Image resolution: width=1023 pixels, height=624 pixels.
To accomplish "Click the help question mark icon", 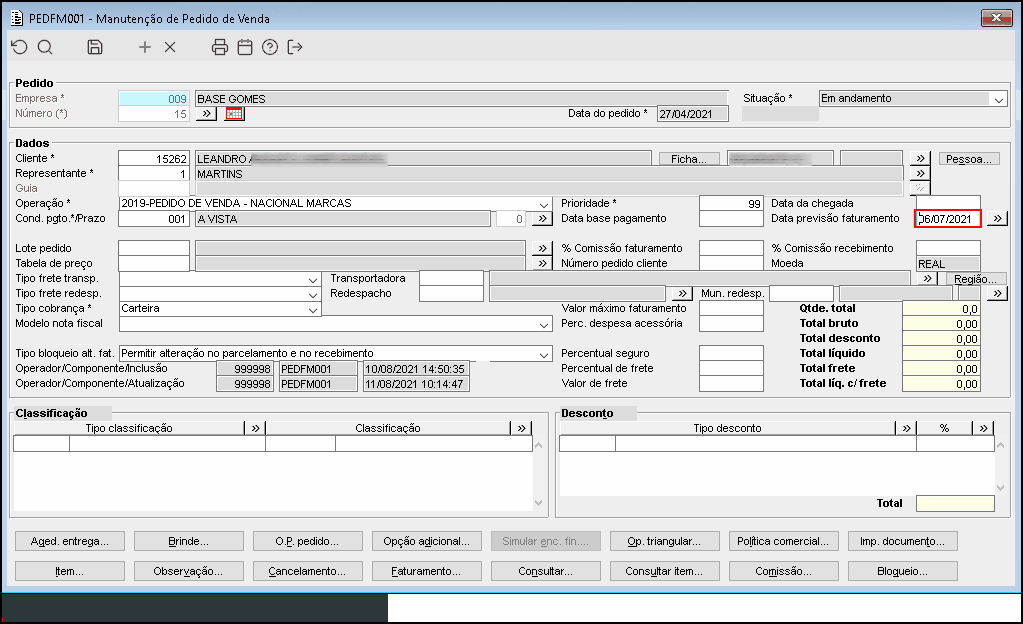I will (270, 47).
